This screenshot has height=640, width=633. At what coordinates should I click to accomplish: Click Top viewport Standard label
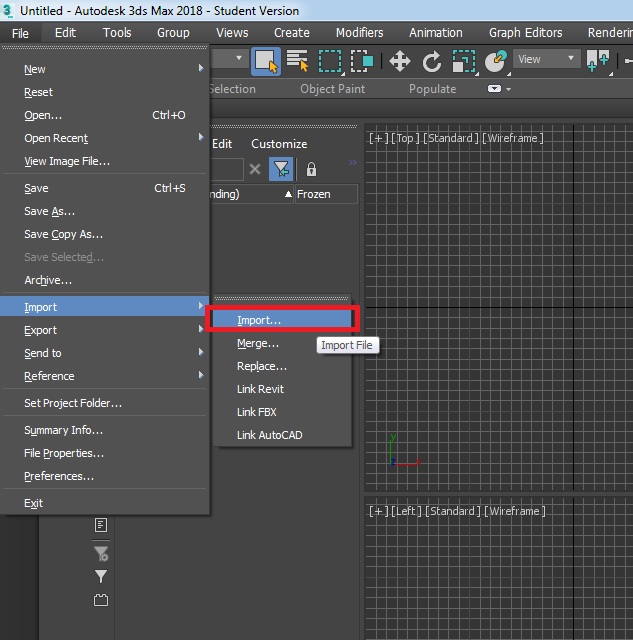click(x=451, y=138)
